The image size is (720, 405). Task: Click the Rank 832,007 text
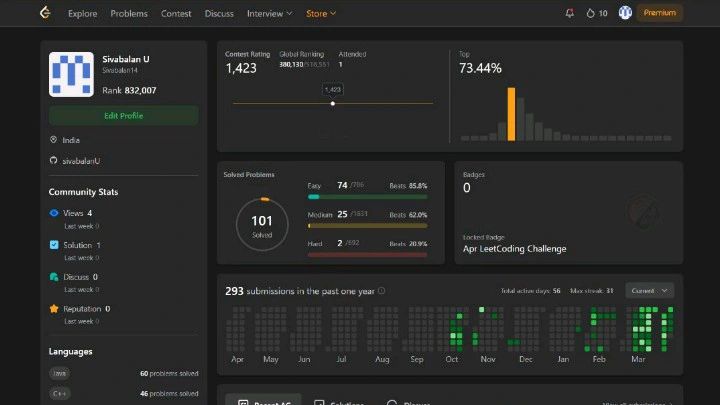(x=129, y=90)
